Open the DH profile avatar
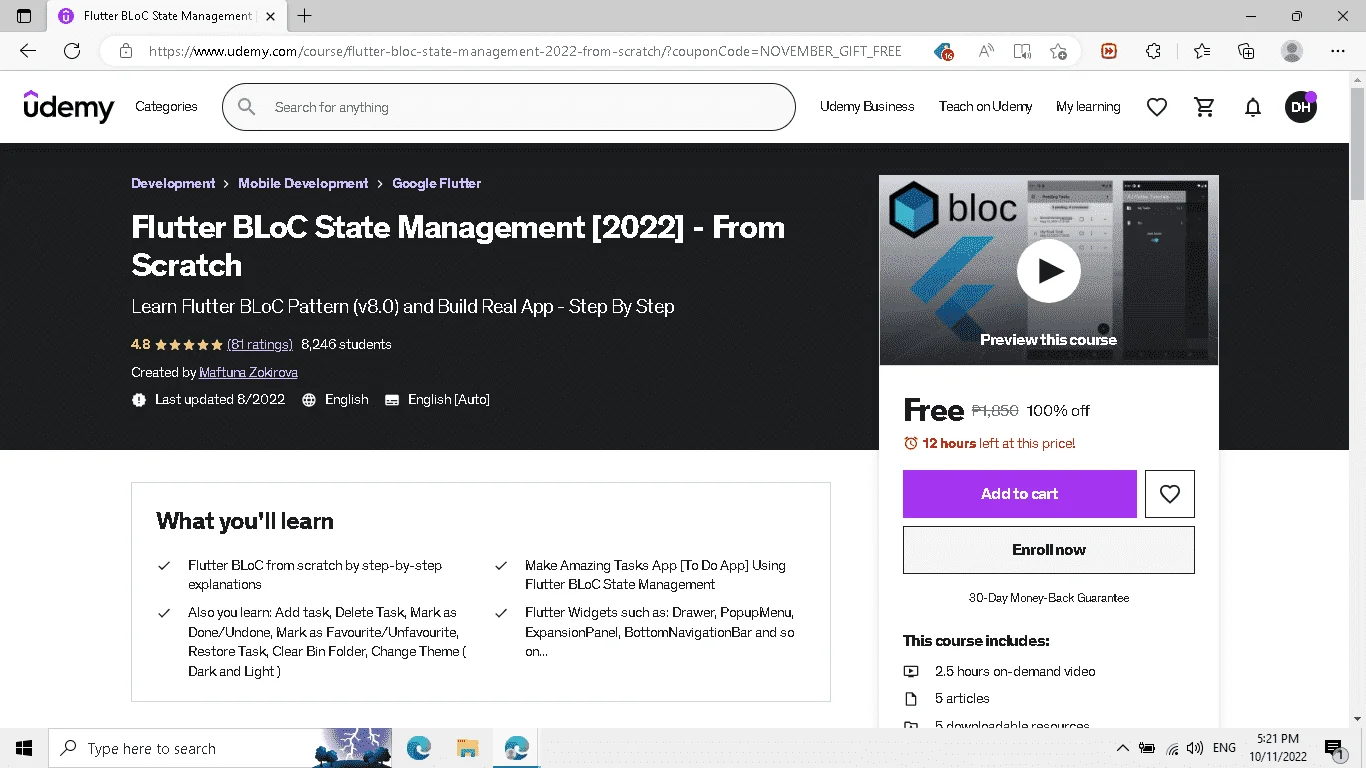The height and width of the screenshot is (768, 1366). pyautogui.click(x=1301, y=107)
